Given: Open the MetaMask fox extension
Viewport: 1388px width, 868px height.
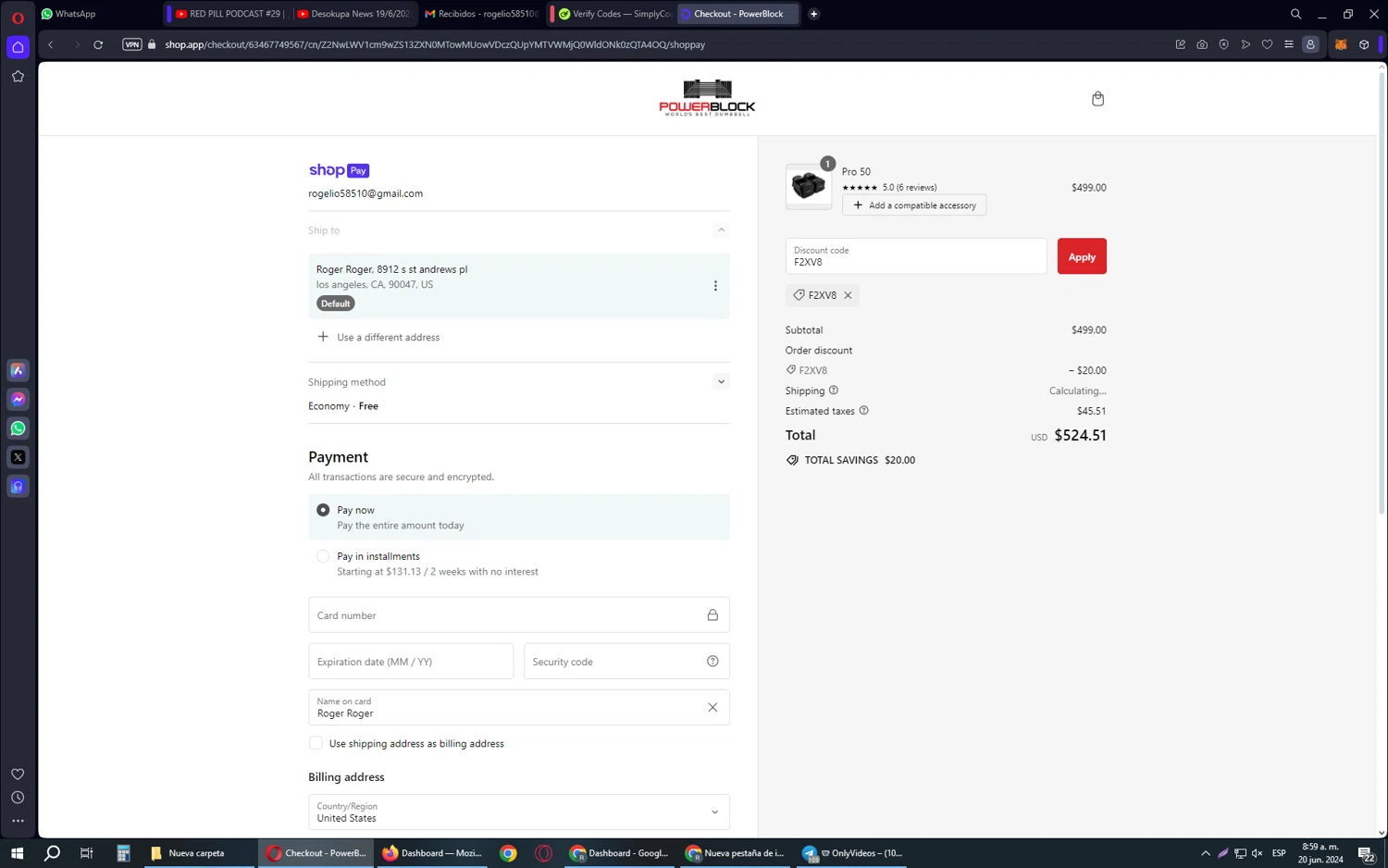Looking at the screenshot, I should tap(1341, 44).
